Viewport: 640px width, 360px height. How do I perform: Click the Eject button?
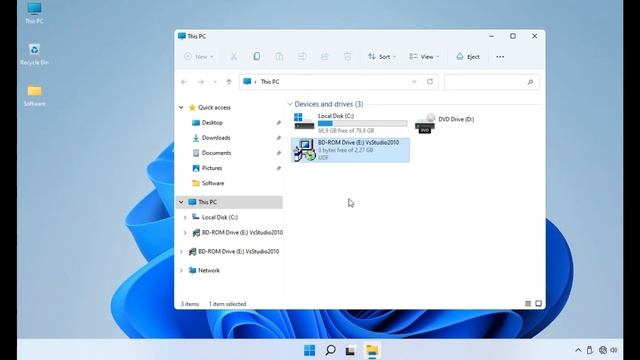(468, 57)
